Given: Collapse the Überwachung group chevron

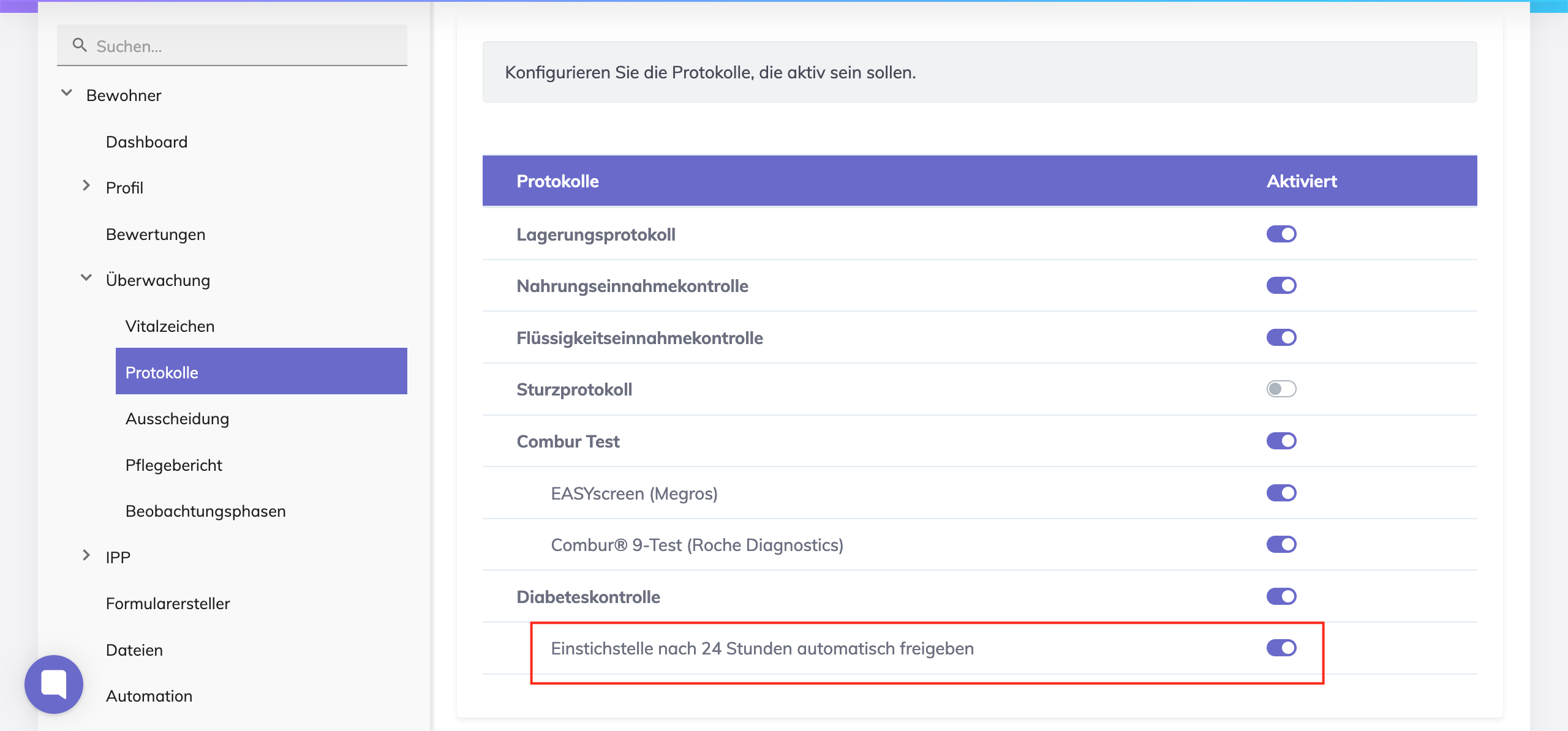Looking at the screenshot, I should point(86,279).
